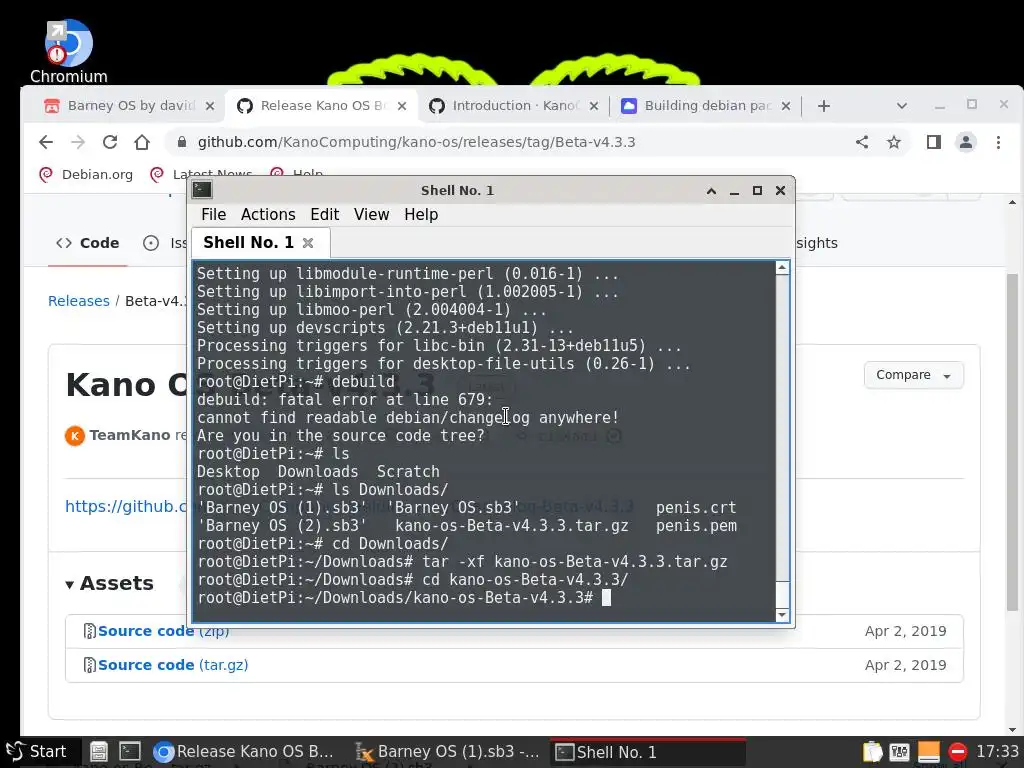Click the tar.gz file archive icon
Image resolution: width=1024 pixels, height=768 pixels.
click(x=89, y=665)
